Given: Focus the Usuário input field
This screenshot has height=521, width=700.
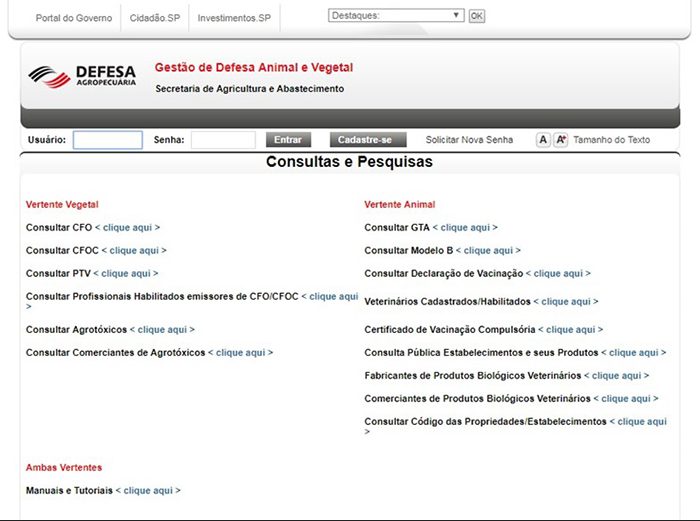Looking at the screenshot, I should coord(108,140).
